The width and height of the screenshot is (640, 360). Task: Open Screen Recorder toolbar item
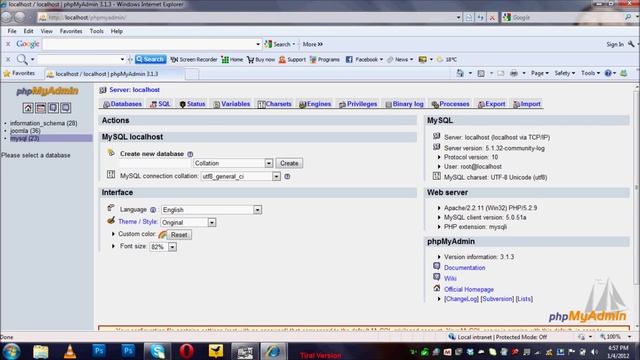(193, 60)
